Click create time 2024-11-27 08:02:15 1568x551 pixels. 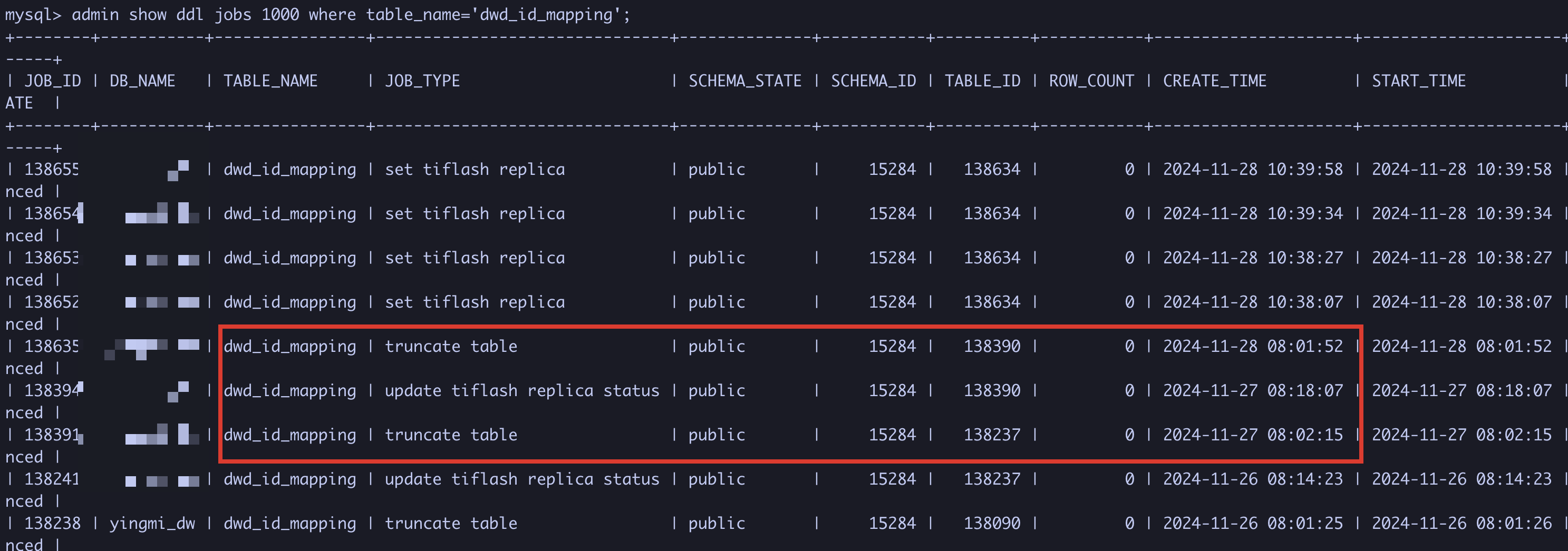(1253, 435)
